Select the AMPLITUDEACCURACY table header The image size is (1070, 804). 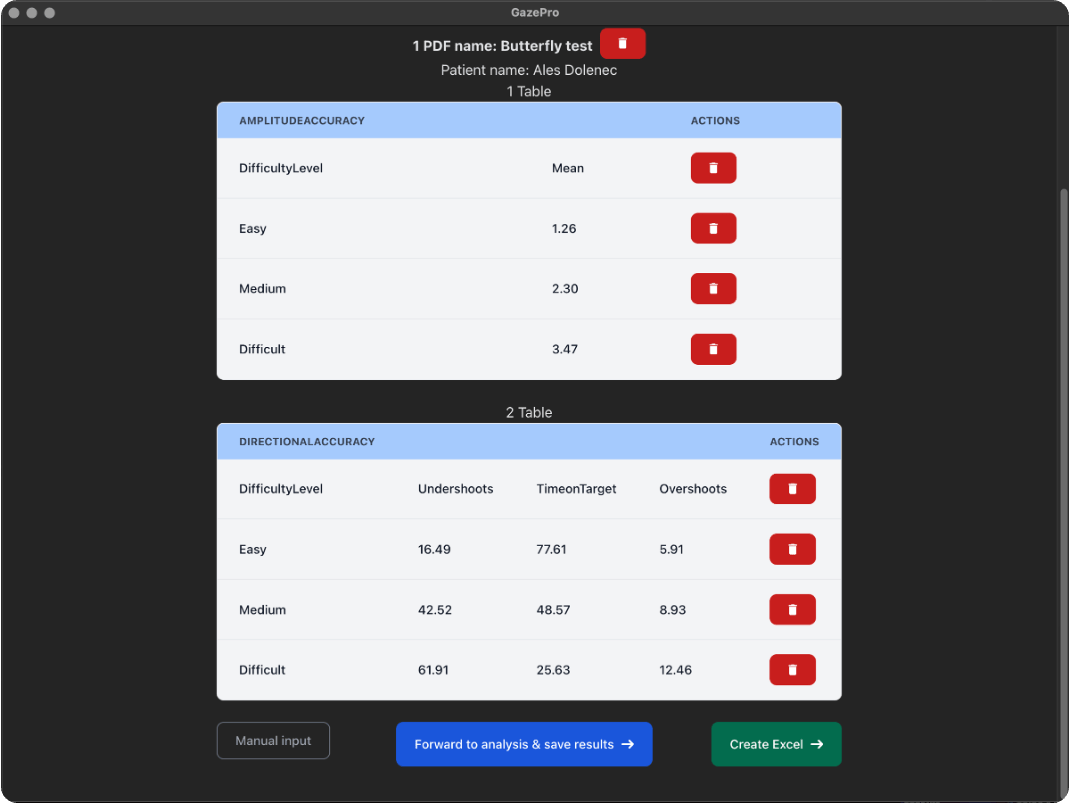[302, 121]
